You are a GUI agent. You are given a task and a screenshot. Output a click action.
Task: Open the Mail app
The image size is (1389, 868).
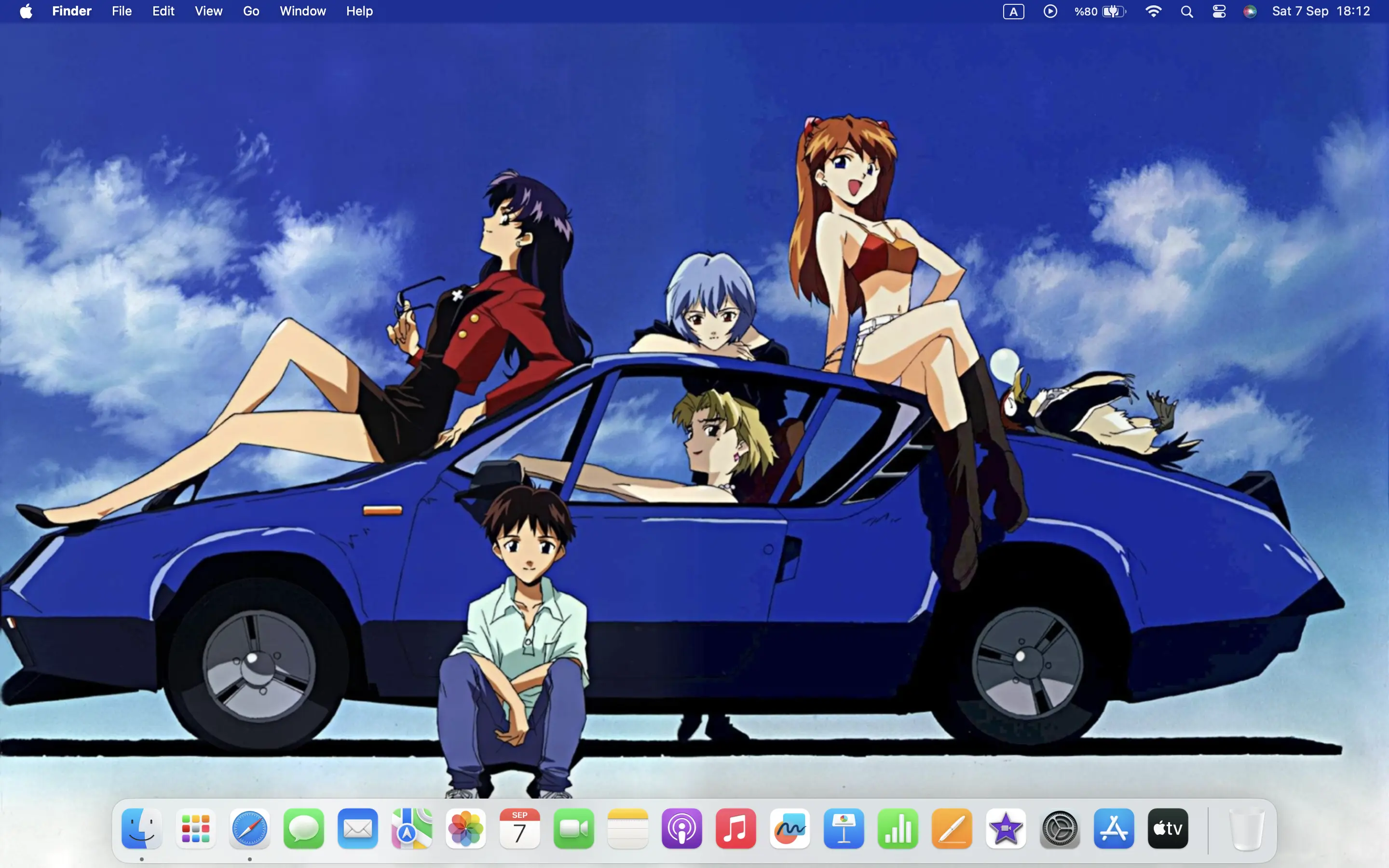point(357,828)
